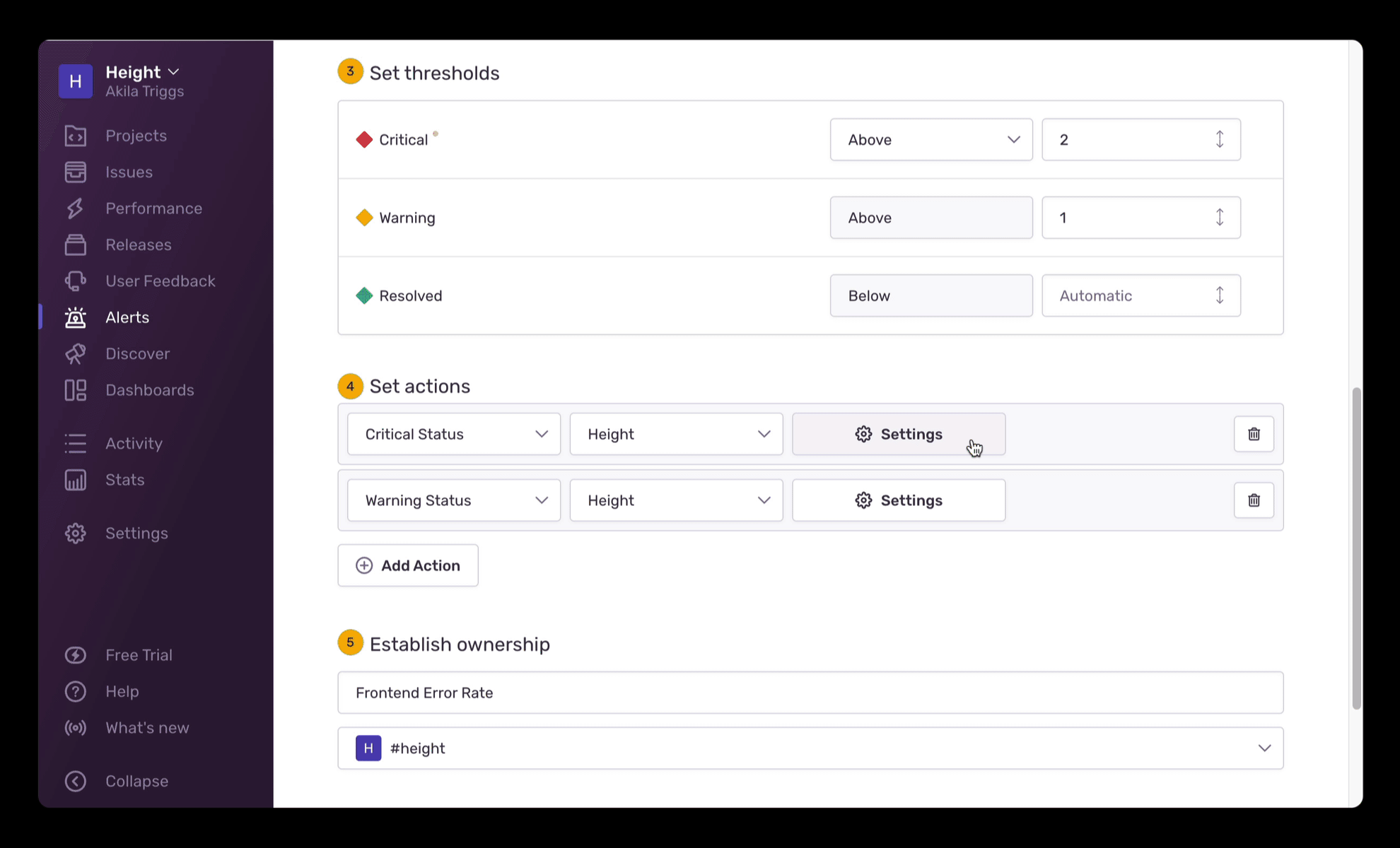Open User Feedback in the sidebar
The height and width of the screenshot is (848, 1400).
tap(161, 281)
